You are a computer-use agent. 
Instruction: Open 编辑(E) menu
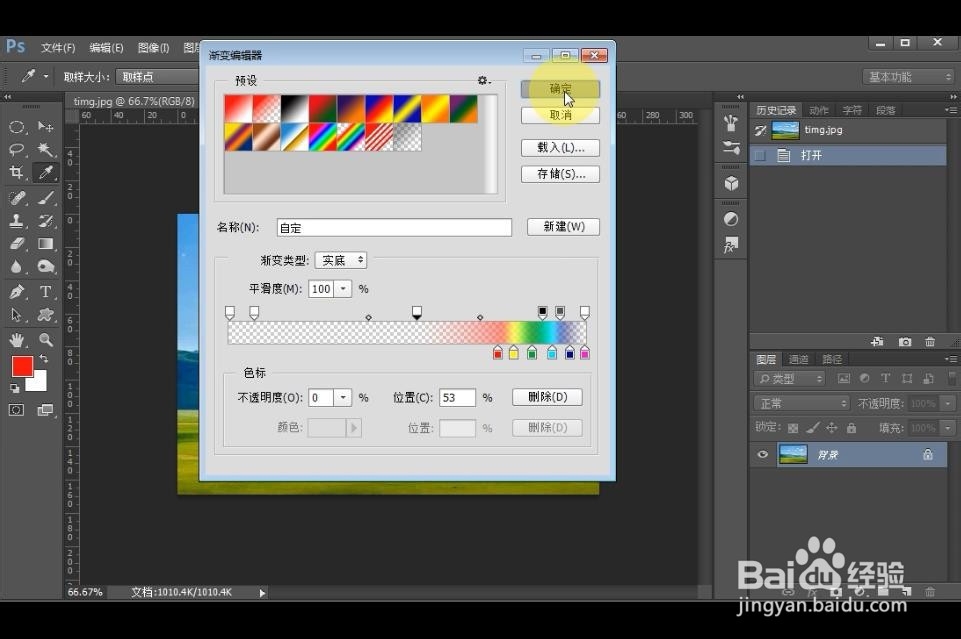pyautogui.click(x=106, y=48)
